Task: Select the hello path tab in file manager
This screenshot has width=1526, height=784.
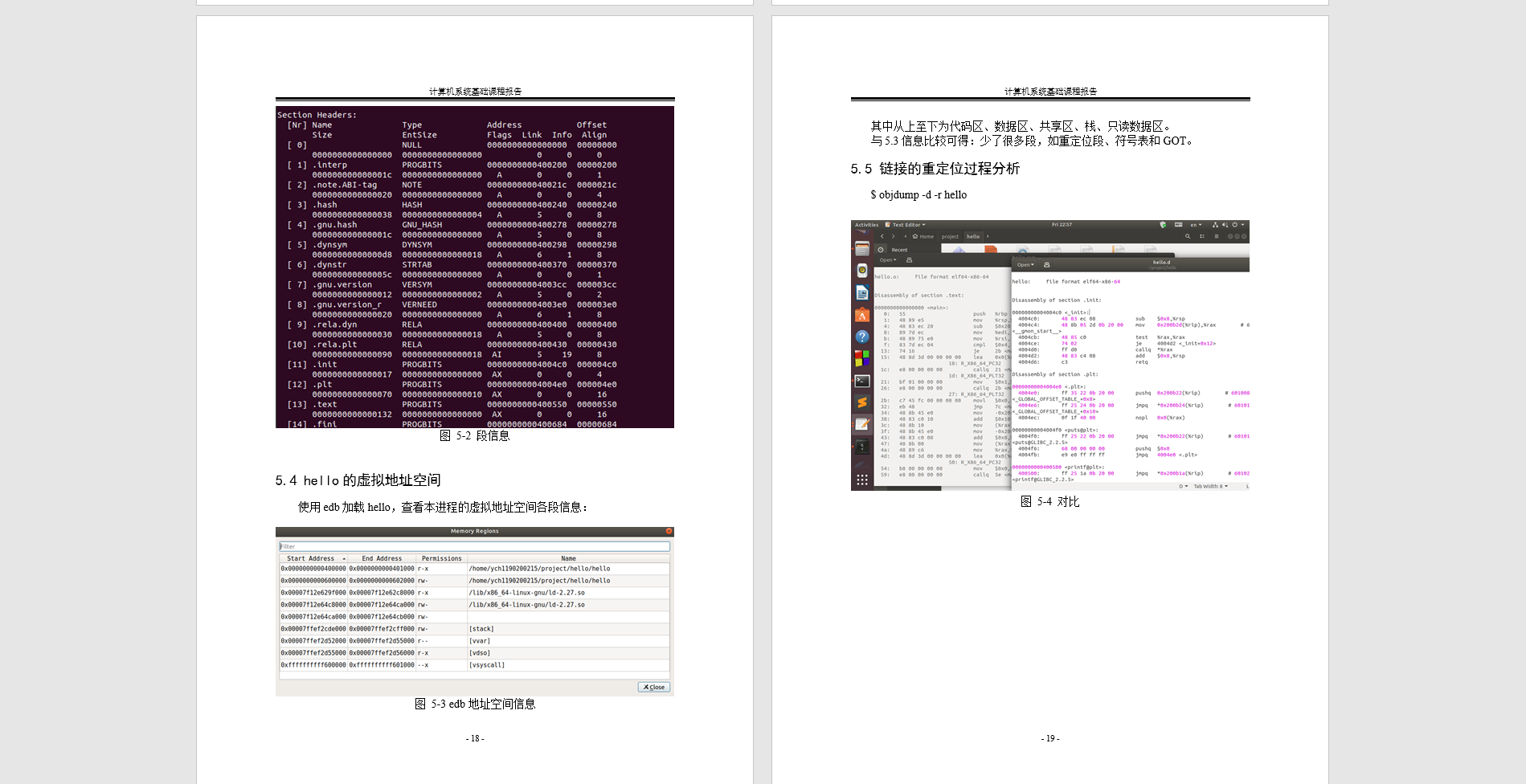Action: click(x=973, y=236)
